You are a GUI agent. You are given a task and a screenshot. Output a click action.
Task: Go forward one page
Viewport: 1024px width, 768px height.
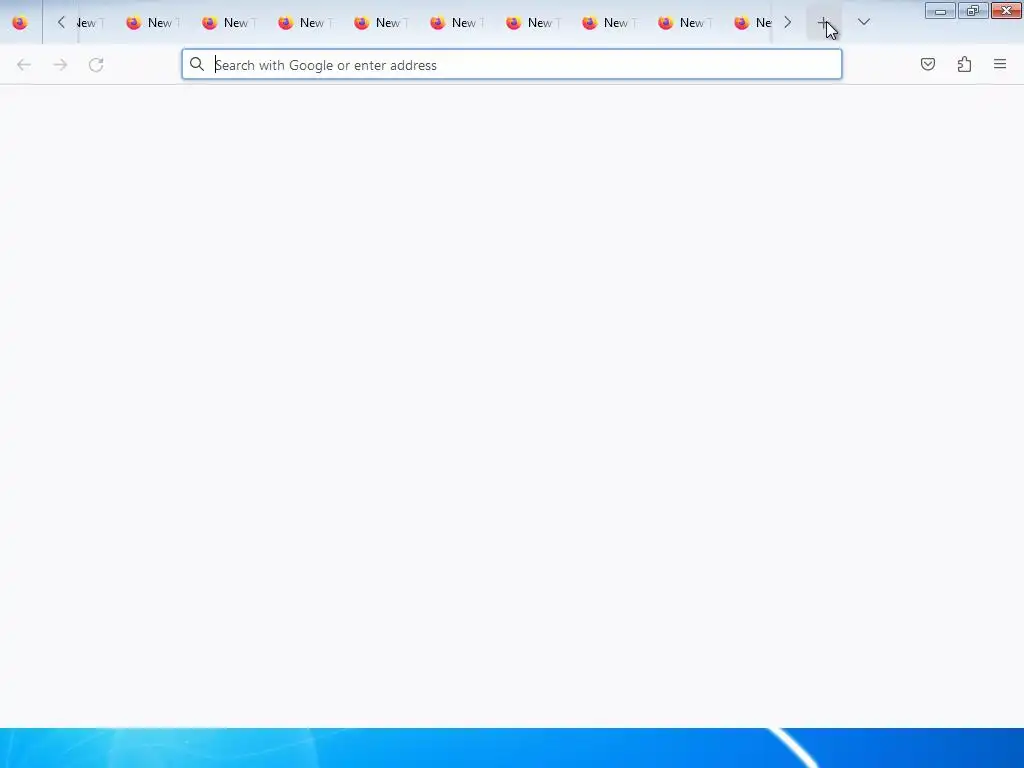point(60,65)
